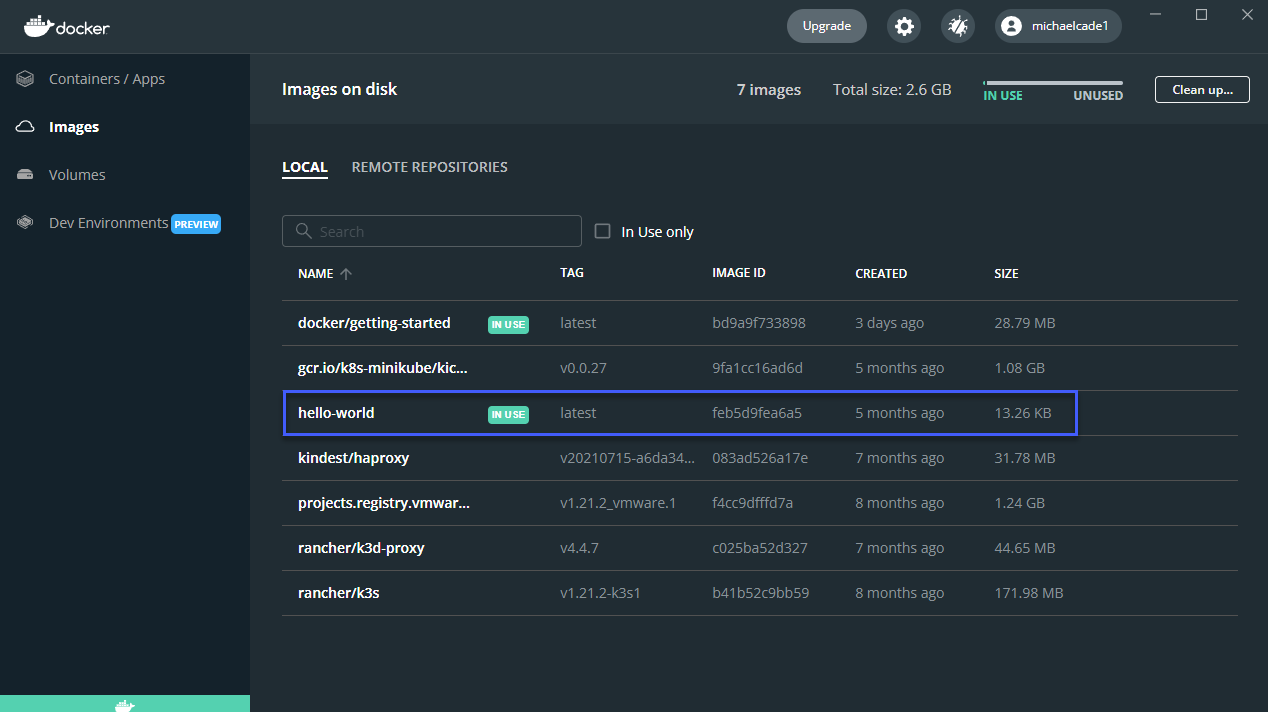Select the hello-world image row

click(x=680, y=412)
